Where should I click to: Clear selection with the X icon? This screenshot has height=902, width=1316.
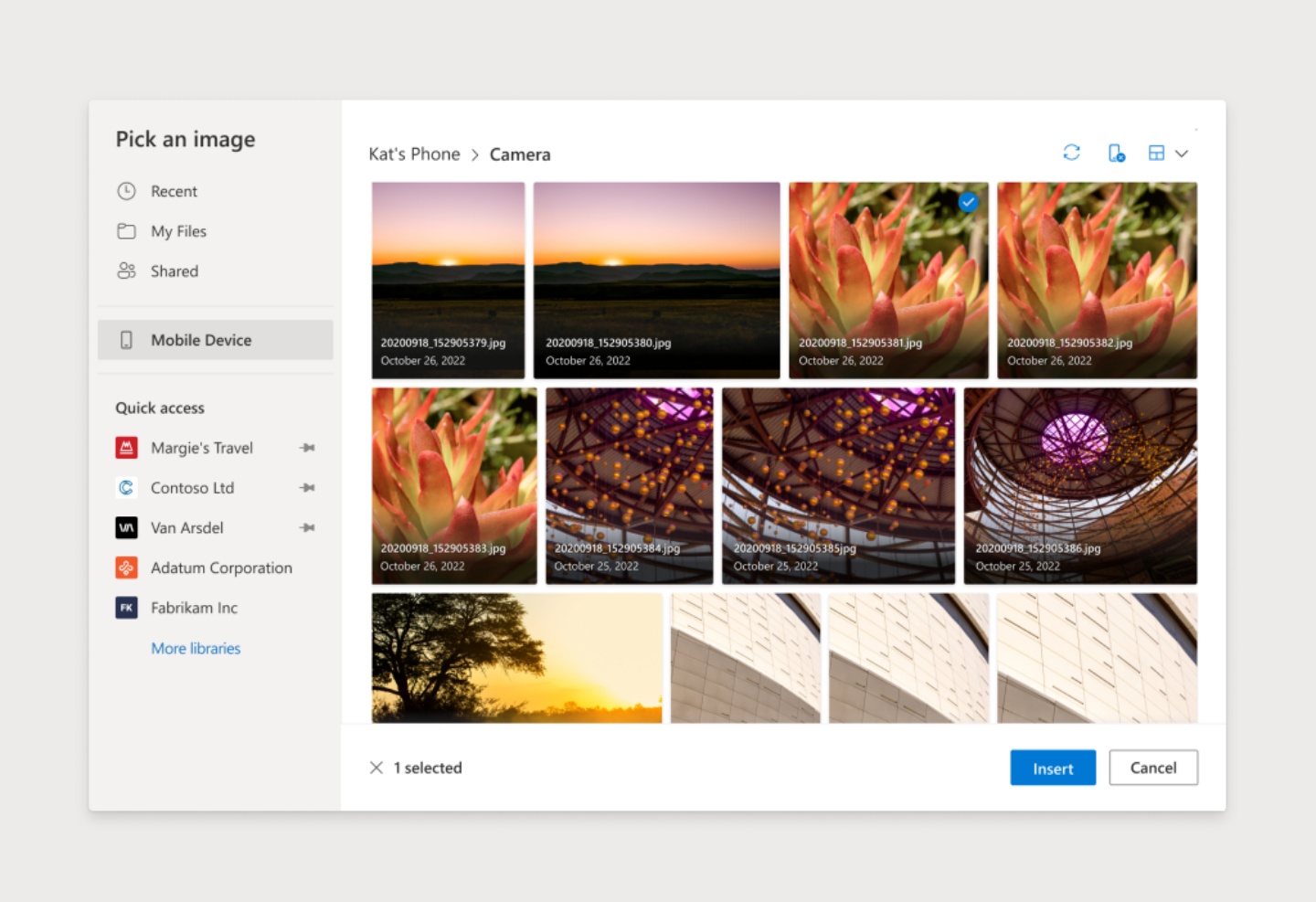tap(376, 768)
